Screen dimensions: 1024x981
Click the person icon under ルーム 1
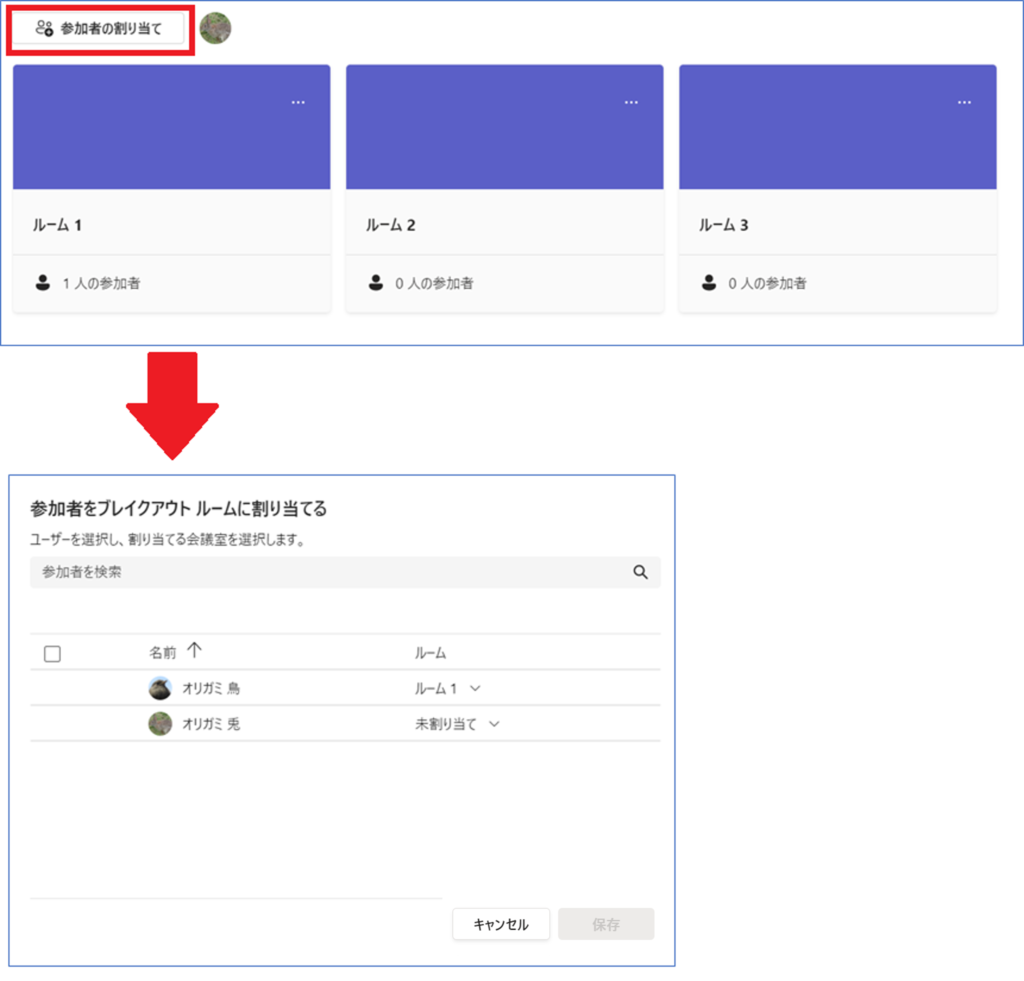[43, 283]
